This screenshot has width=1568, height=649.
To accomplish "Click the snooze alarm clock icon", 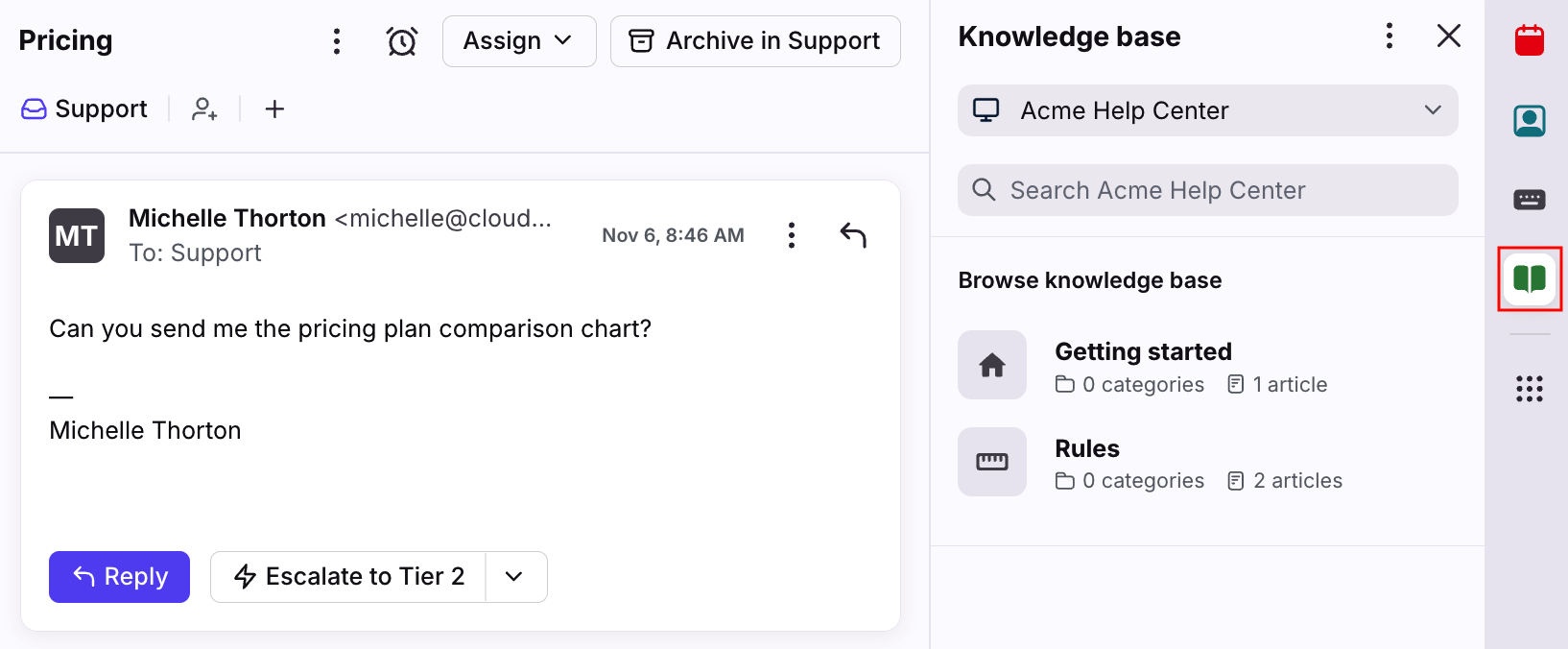I will pos(402,41).
